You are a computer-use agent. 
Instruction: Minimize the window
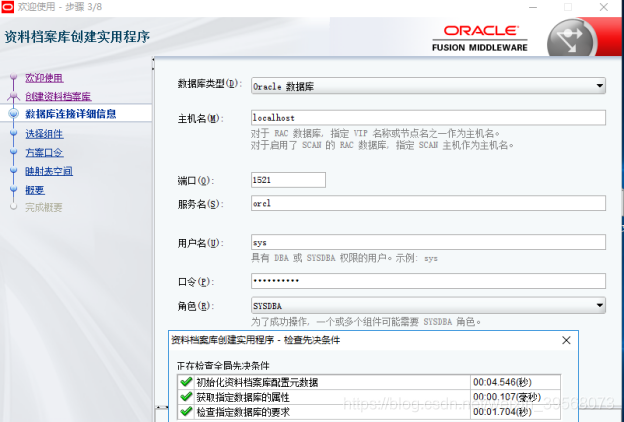[533, 7]
